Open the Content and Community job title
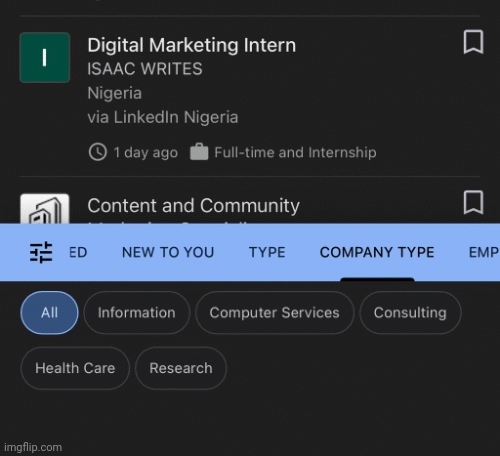Viewport: 500px width, 456px height. [193, 206]
